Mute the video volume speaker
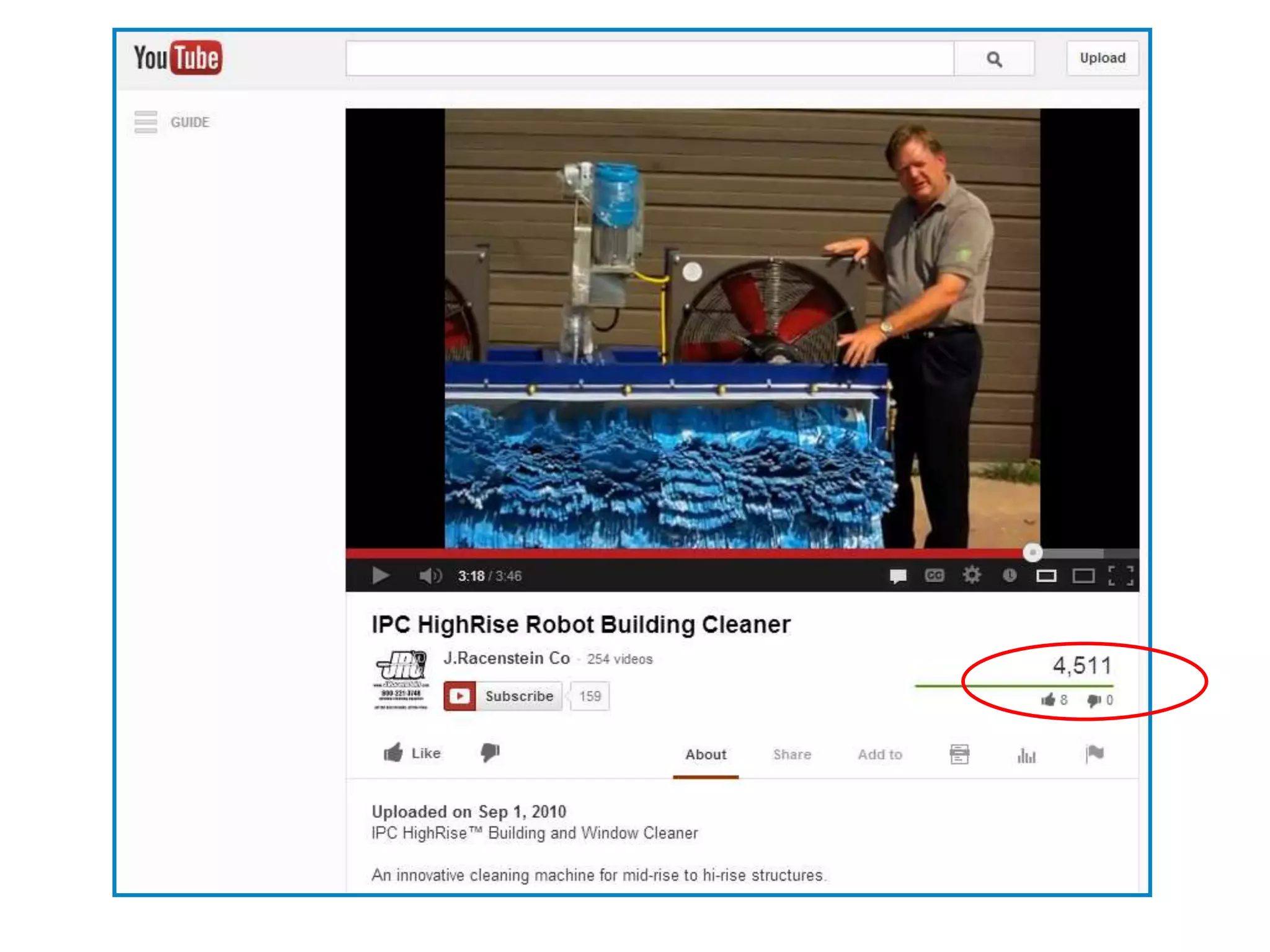Screen dimensions: 1270x952 pyautogui.click(x=430, y=576)
